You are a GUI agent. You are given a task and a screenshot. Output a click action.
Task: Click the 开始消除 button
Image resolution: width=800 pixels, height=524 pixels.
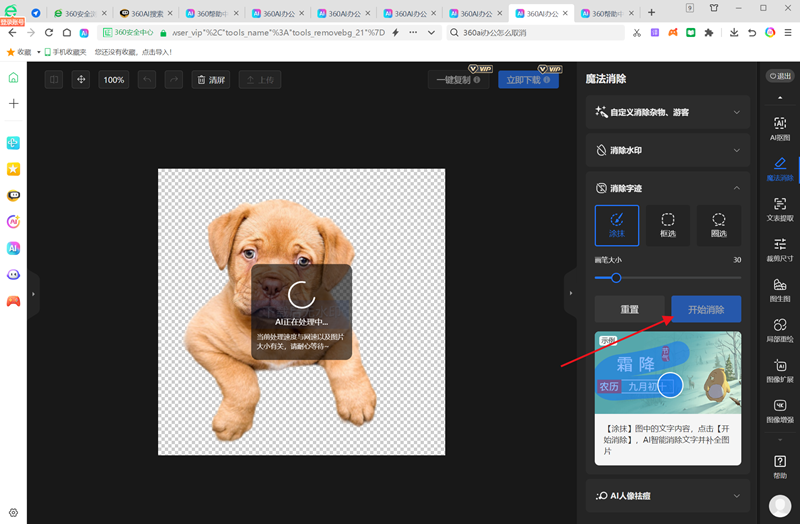[x=706, y=310]
